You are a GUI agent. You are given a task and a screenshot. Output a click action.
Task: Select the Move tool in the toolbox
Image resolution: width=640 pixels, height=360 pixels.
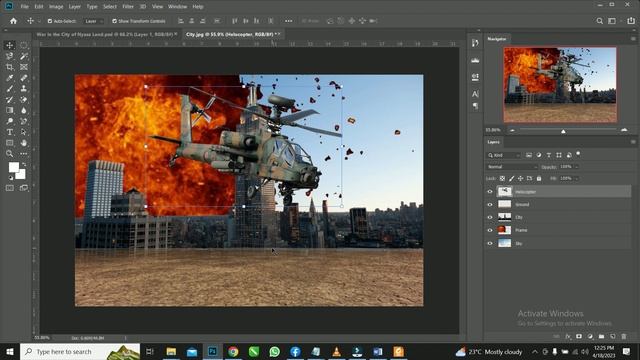coord(10,45)
